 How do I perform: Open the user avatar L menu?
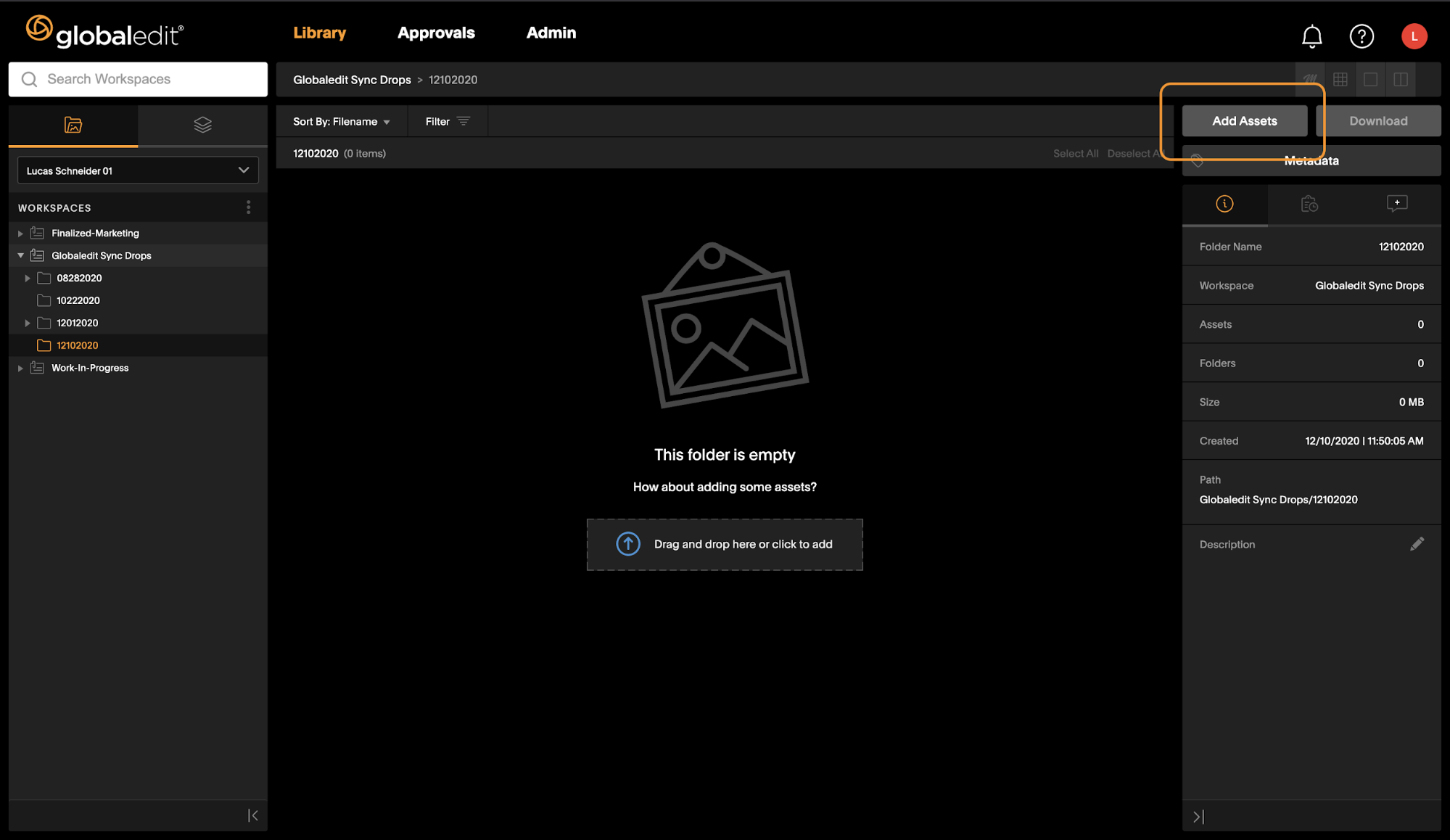pos(1414,36)
